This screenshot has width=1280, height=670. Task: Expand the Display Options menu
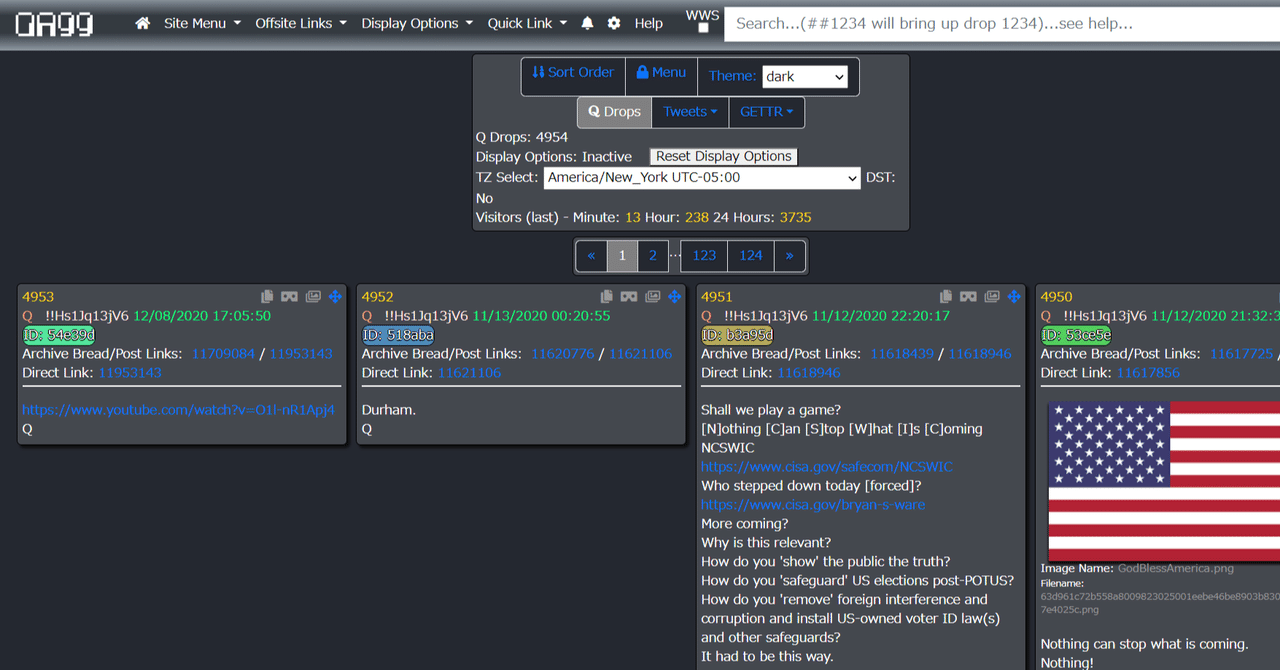417,23
